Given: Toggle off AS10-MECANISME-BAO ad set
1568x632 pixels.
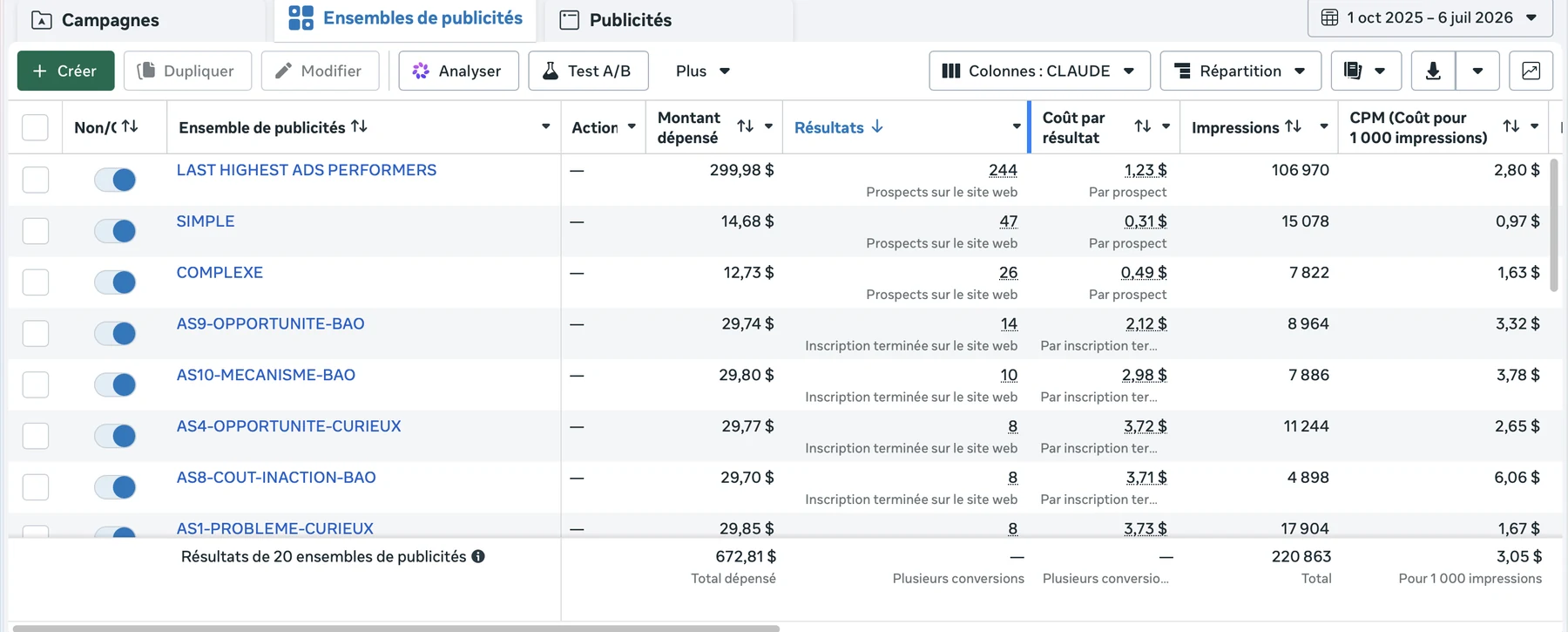Looking at the screenshot, I should pos(115,384).
